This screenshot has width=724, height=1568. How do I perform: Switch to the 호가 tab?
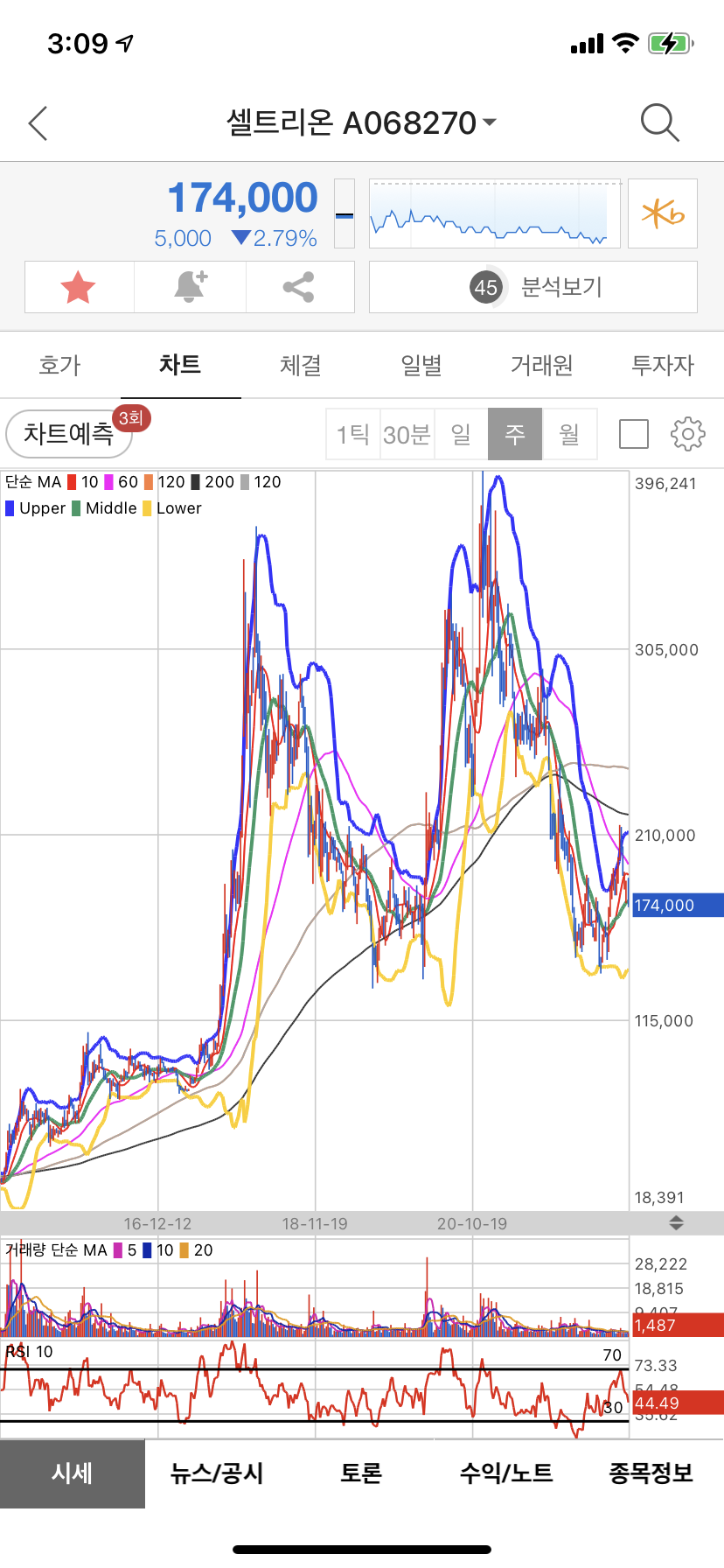pyautogui.click(x=59, y=365)
